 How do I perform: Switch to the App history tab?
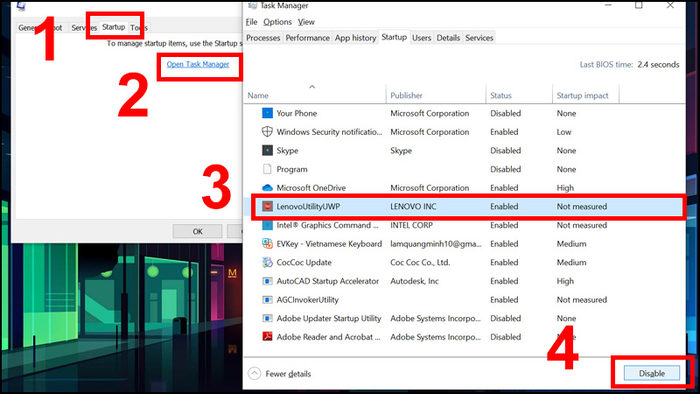click(x=355, y=38)
